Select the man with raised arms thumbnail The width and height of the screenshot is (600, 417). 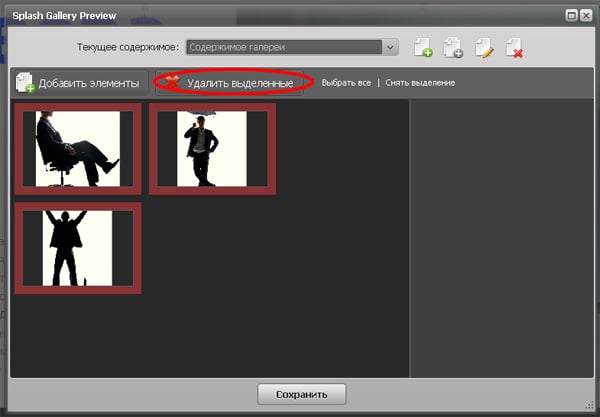click(x=78, y=247)
